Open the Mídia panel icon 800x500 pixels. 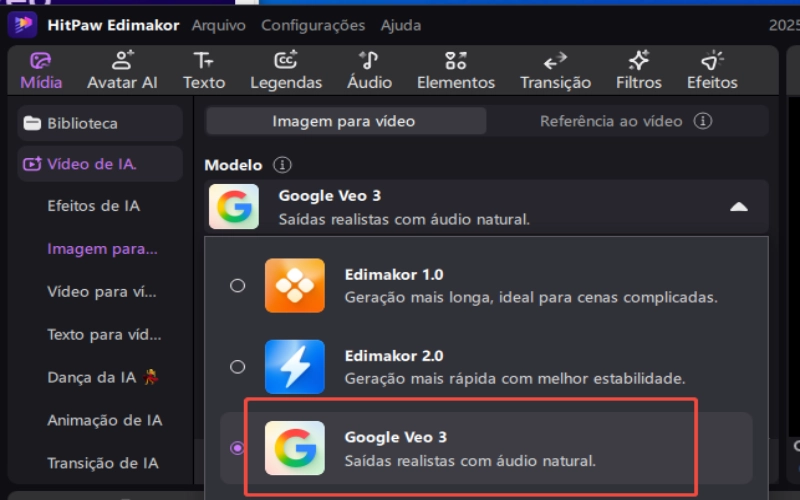pos(41,61)
